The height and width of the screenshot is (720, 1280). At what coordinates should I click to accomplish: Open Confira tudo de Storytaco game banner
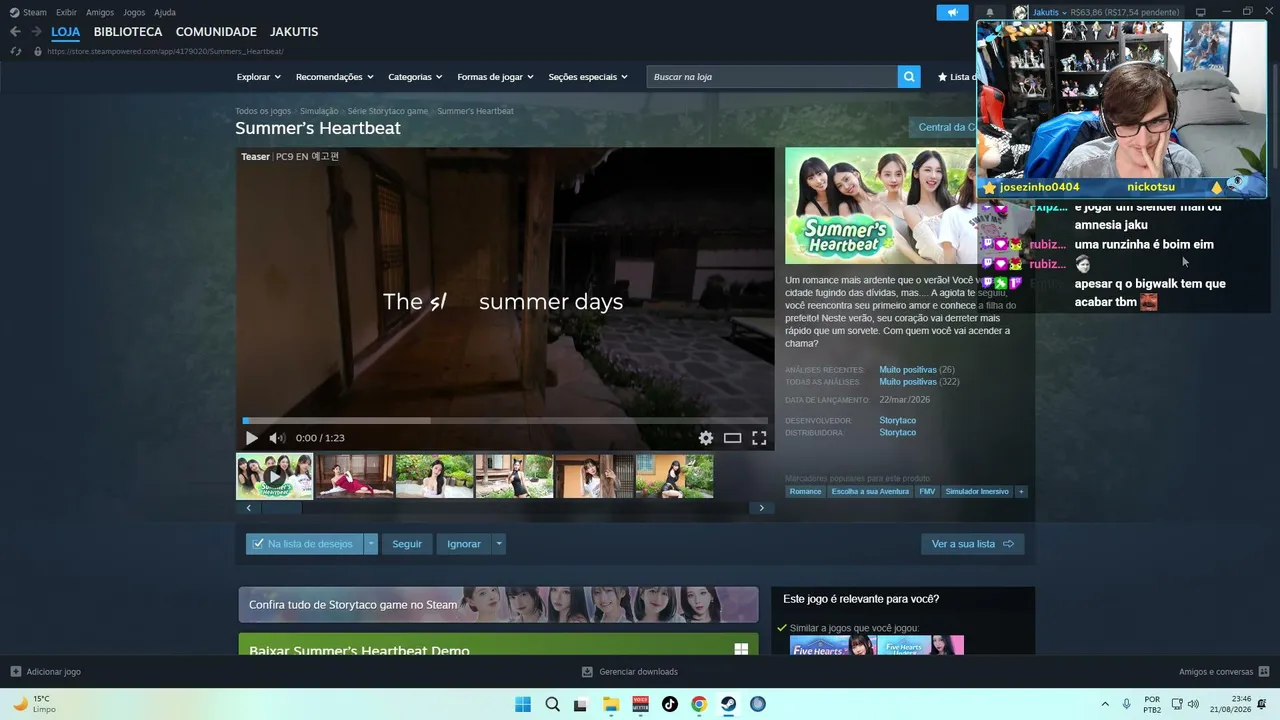(498, 605)
